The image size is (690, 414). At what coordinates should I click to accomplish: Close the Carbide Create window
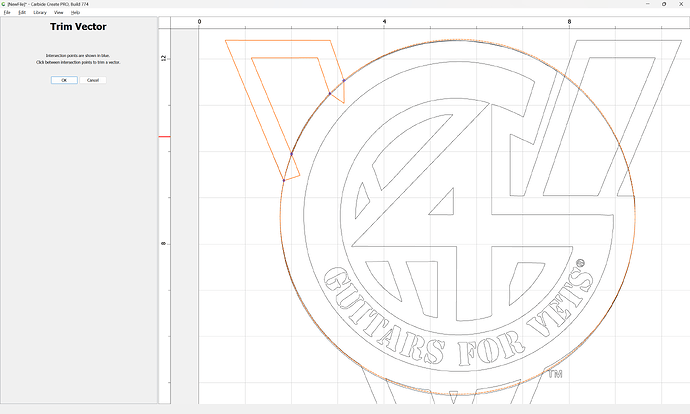[681, 4]
